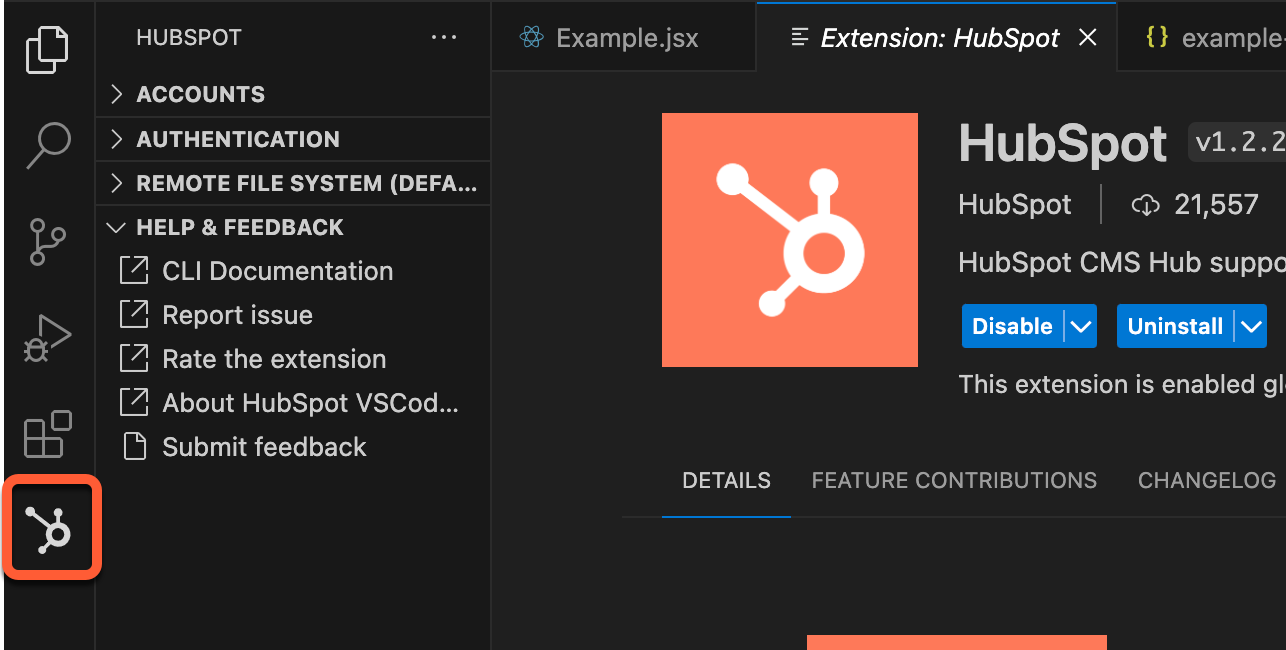Open the Source Control view
Image resolution: width=1286 pixels, height=650 pixels.
[47, 241]
